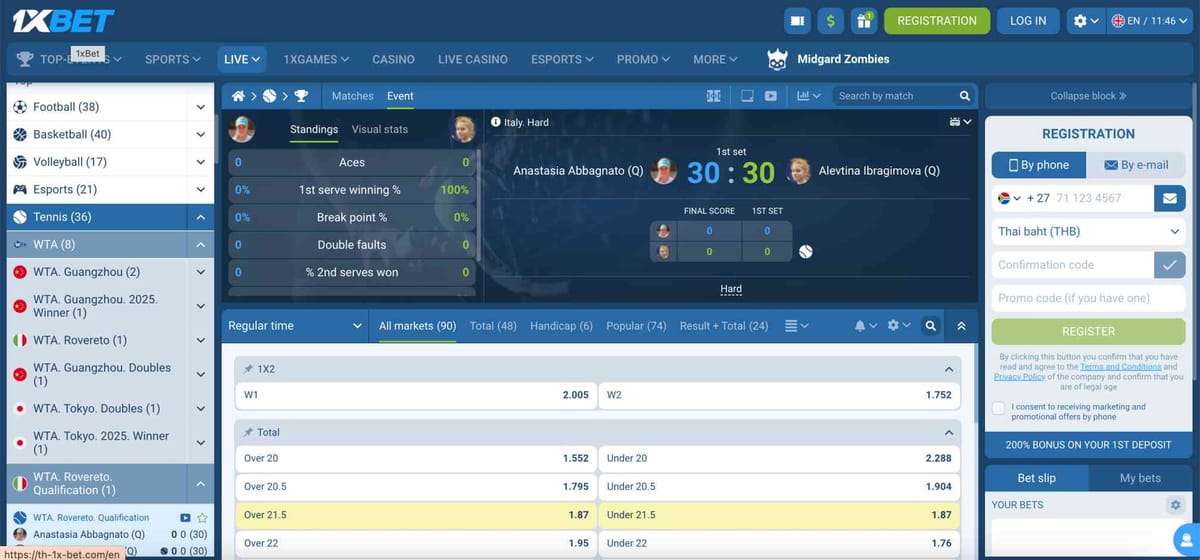Switch to the Matches tab
Screen dimensions: 1200x560
[352, 96]
